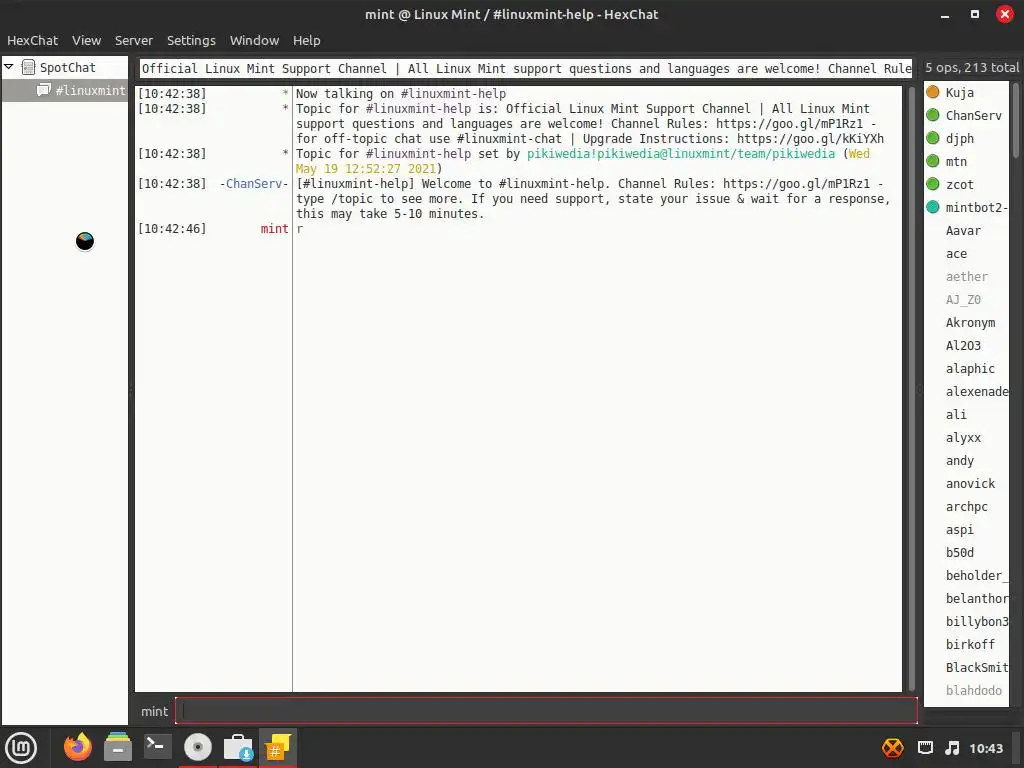Open the Terminal from the panel
Image resolution: width=1024 pixels, height=768 pixels.
click(157, 747)
